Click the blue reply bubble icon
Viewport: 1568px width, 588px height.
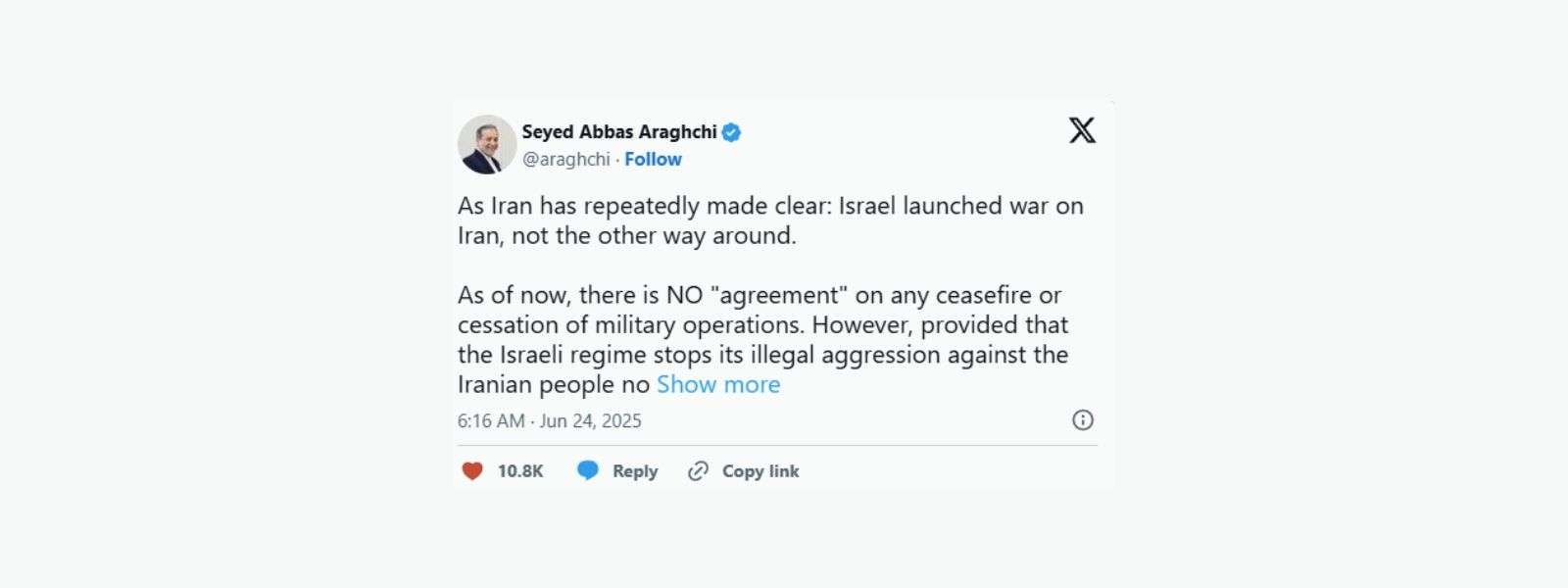pos(588,471)
